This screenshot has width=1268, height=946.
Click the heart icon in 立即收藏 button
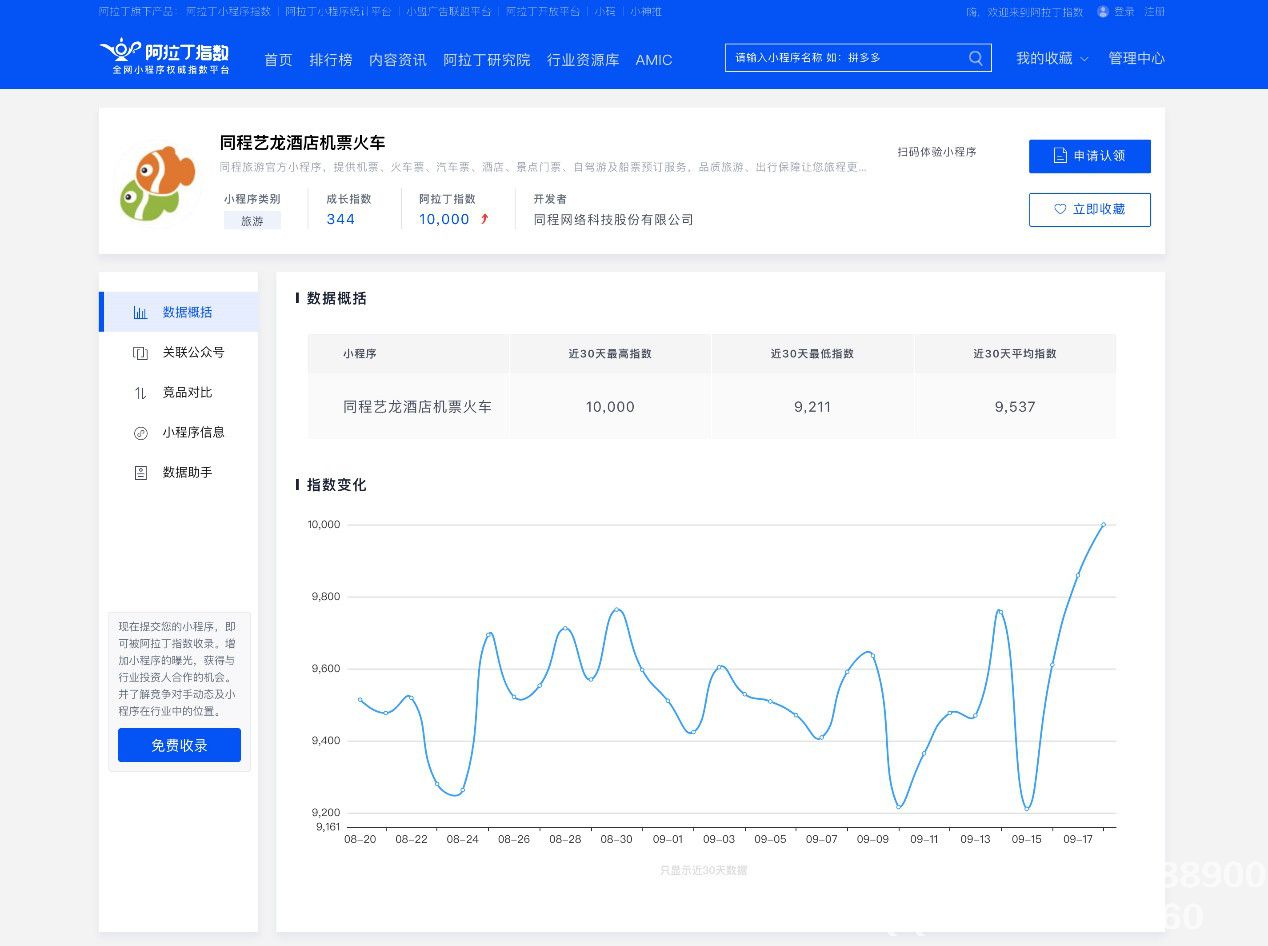click(x=1060, y=210)
